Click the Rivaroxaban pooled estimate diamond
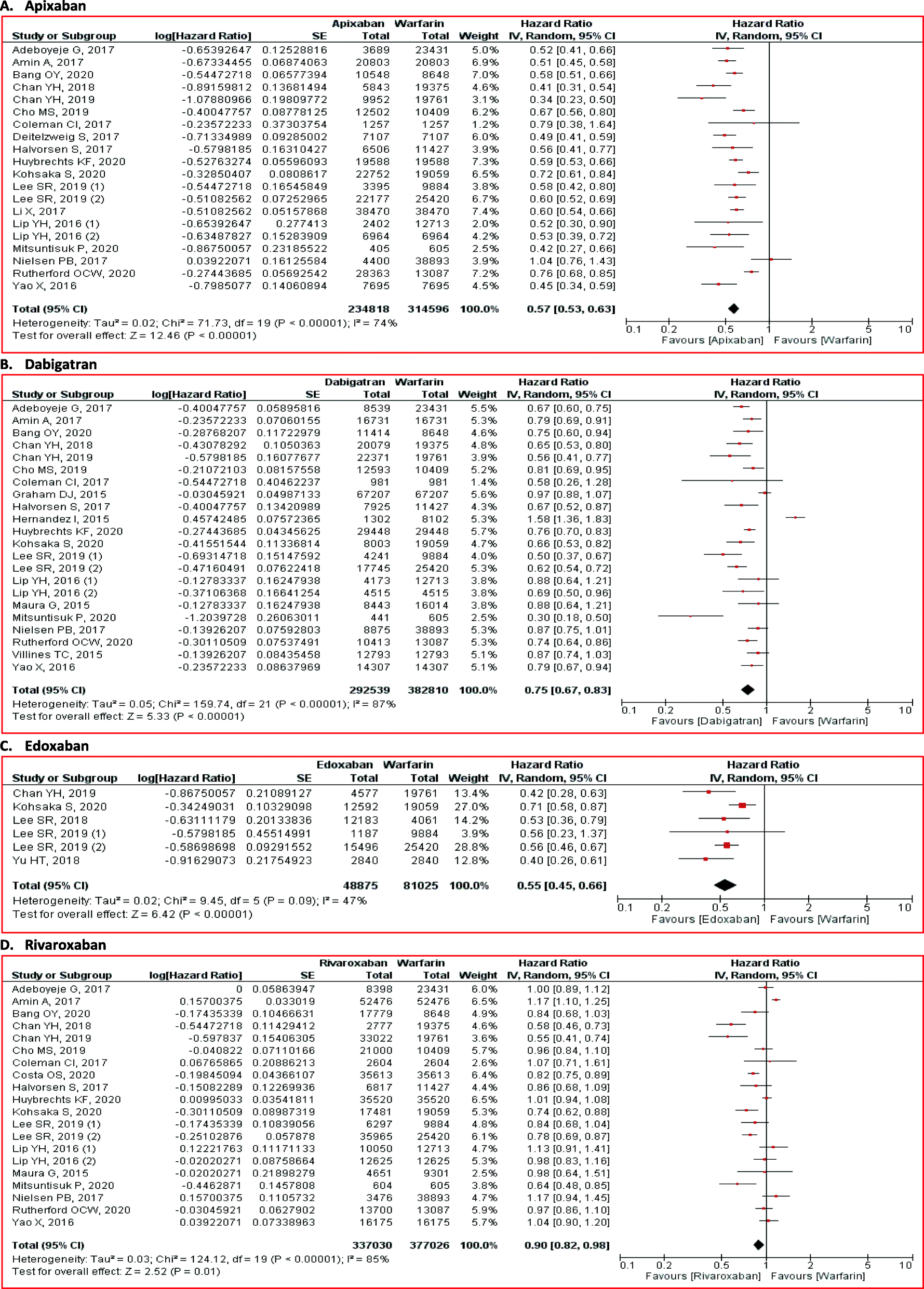The height and width of the screenshot is (1289, 924). (759, 1245)
